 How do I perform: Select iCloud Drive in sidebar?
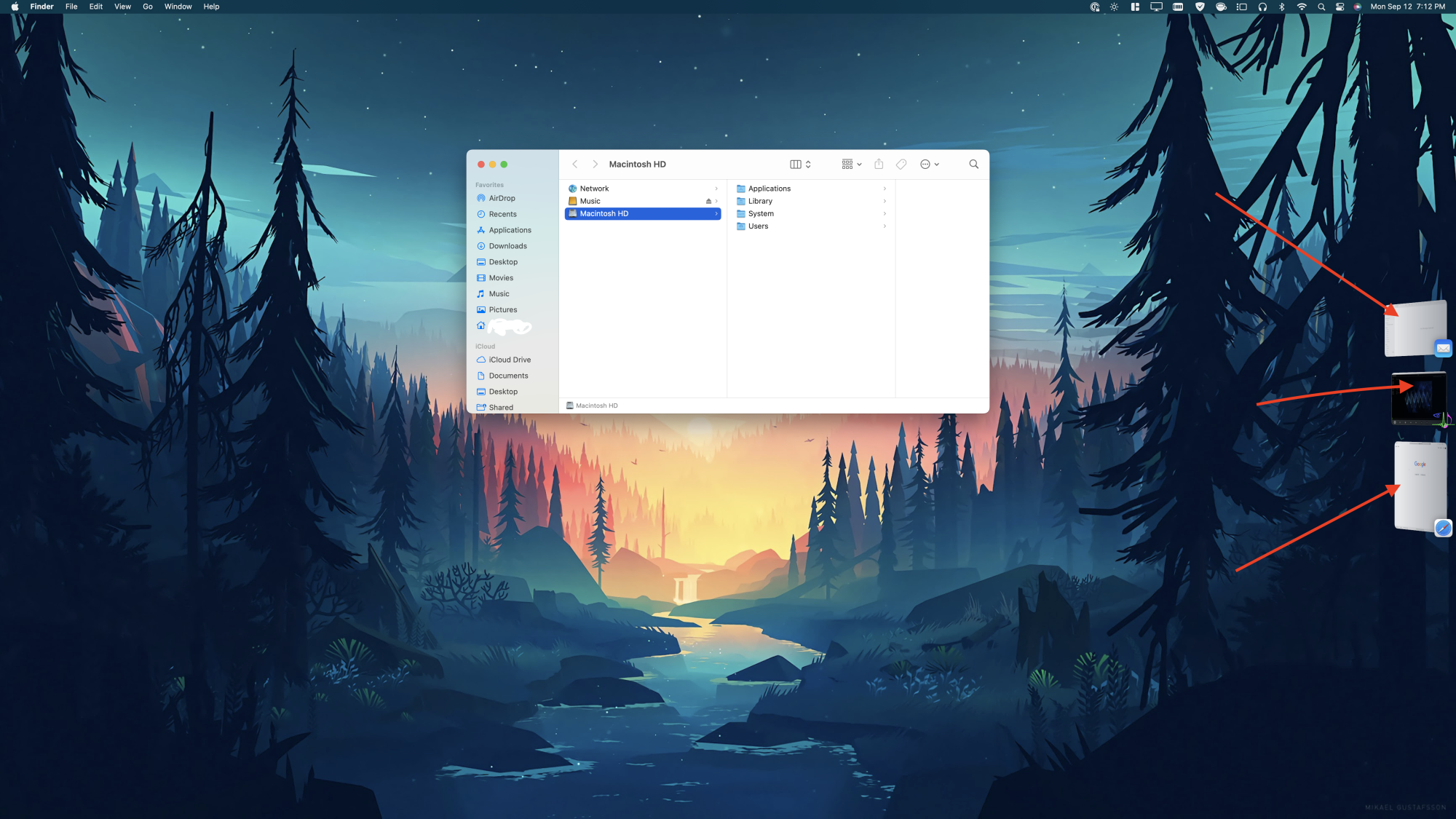(x=510, y=360)
